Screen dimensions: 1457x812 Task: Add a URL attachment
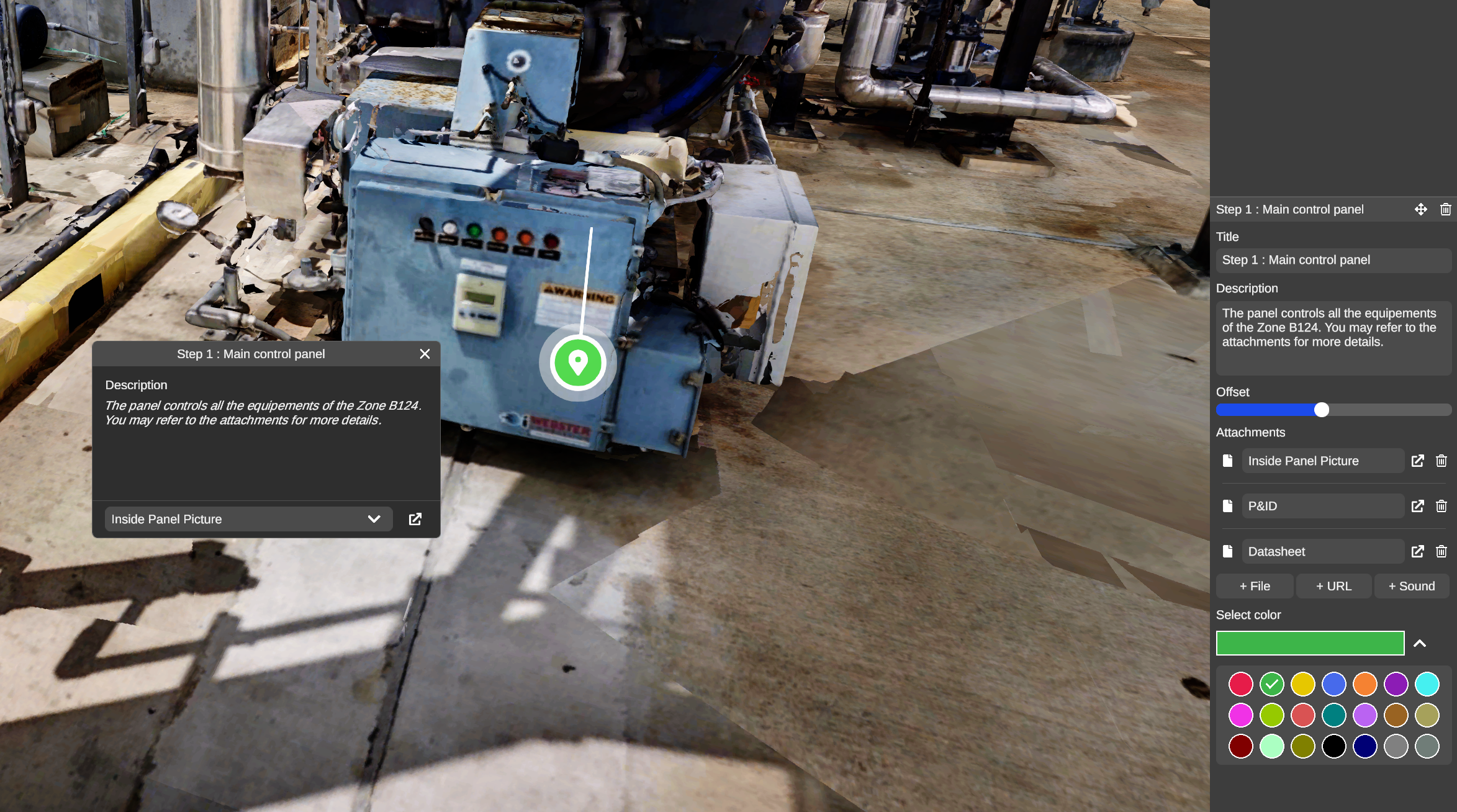click(x=1333, y=586)
